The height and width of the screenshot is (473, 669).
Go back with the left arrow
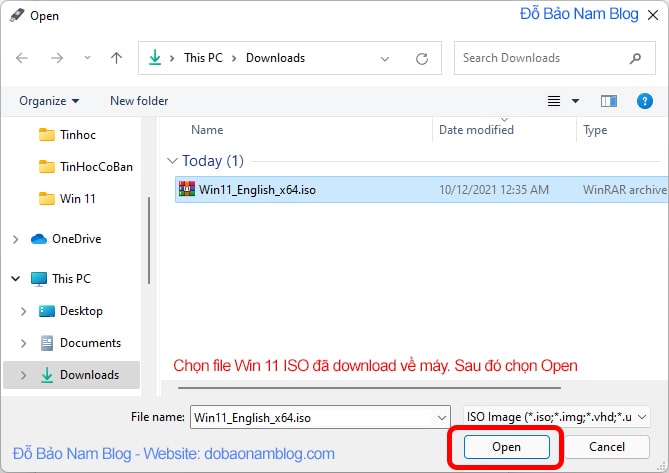[22, 58]
